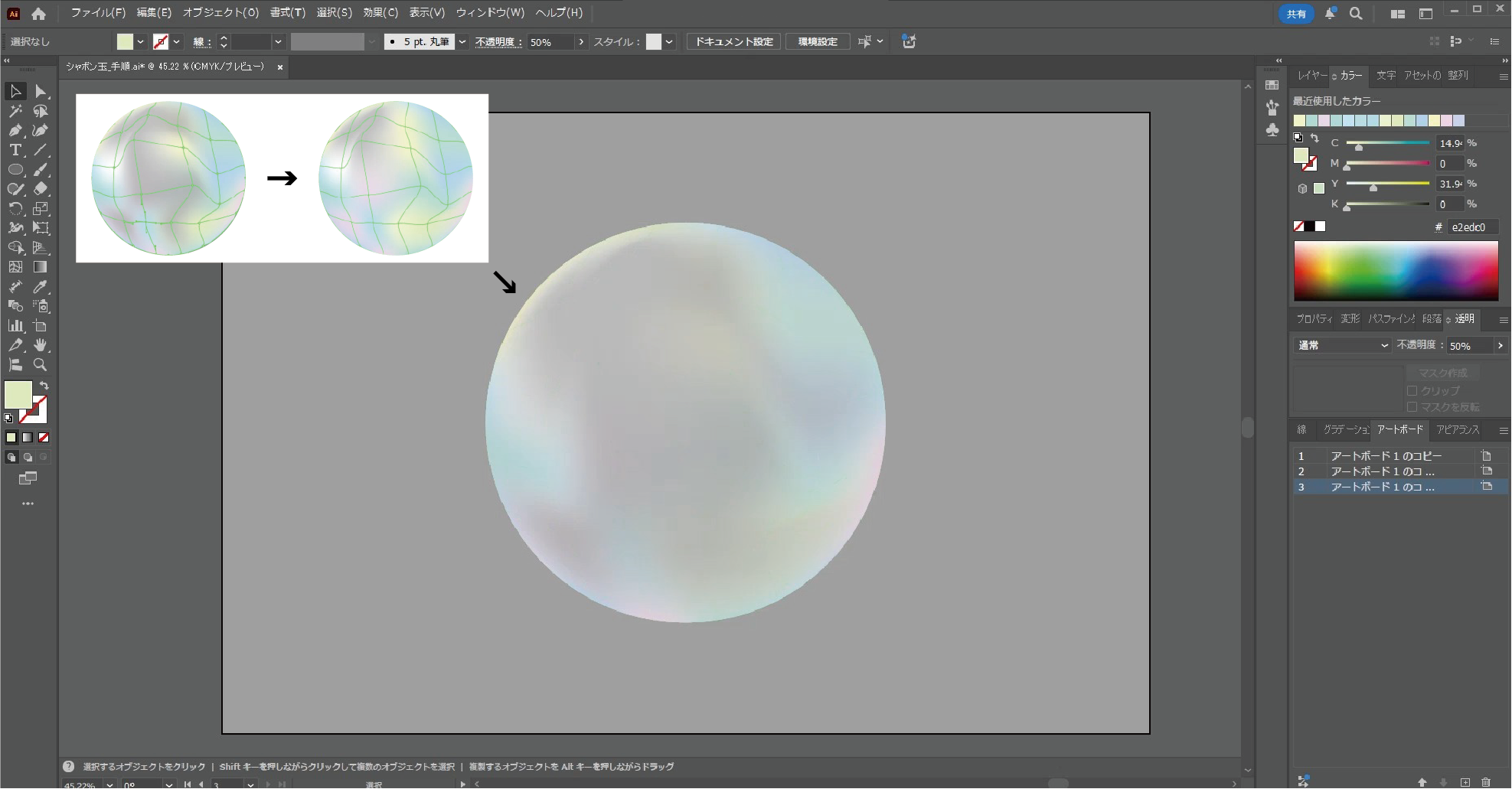Check the マスクを反転 option
The width and height of the screenshot is (1512, 789).
[1412, 407]
